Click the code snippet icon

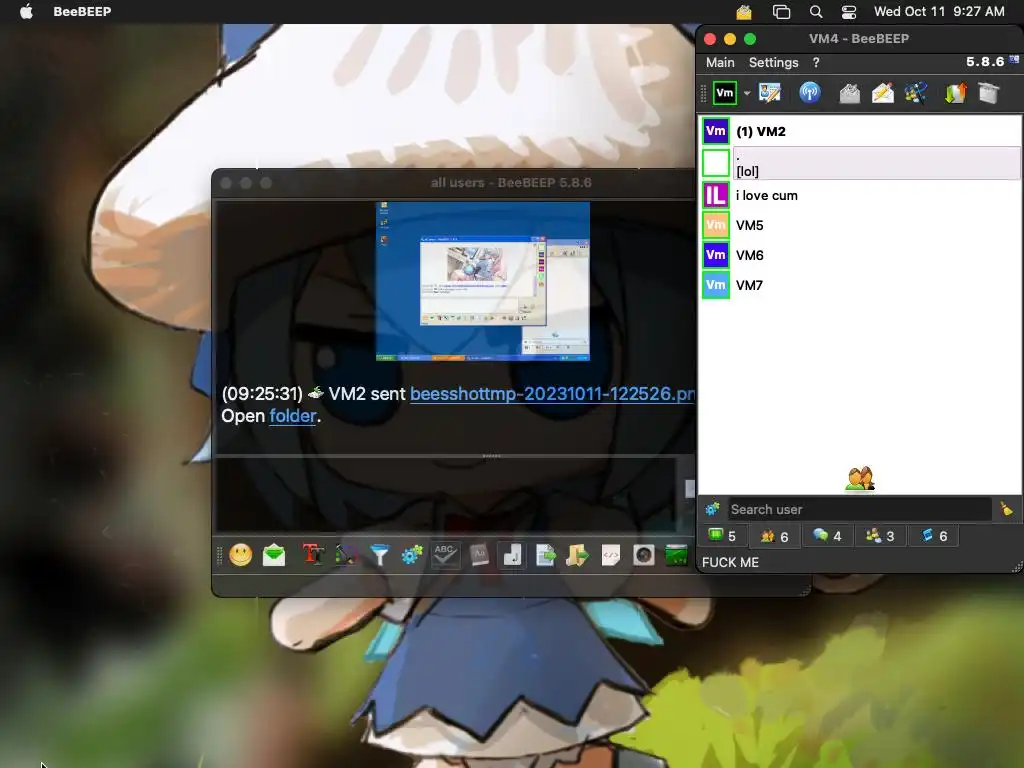611,555
